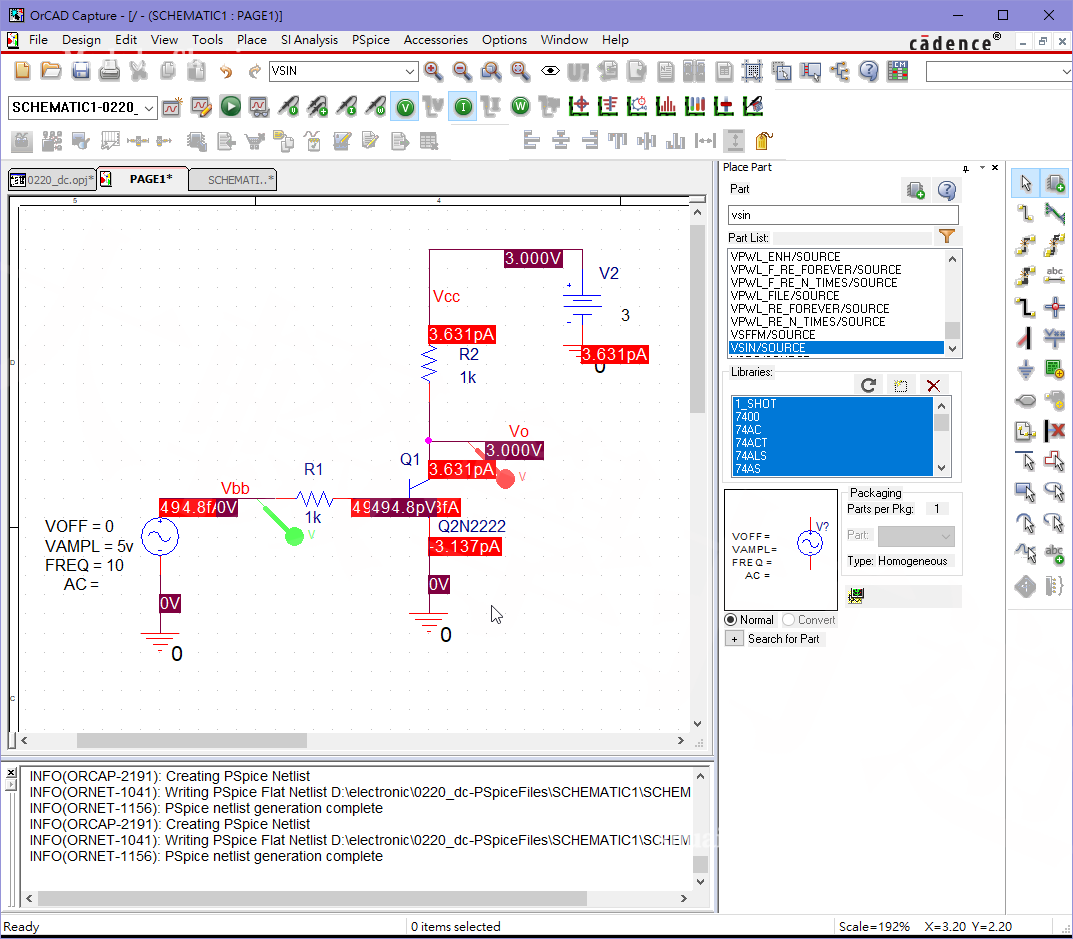Viewport: 1073px width, 939px height.
Task: Zoom in on the schematic
Action: click(433, 70)
